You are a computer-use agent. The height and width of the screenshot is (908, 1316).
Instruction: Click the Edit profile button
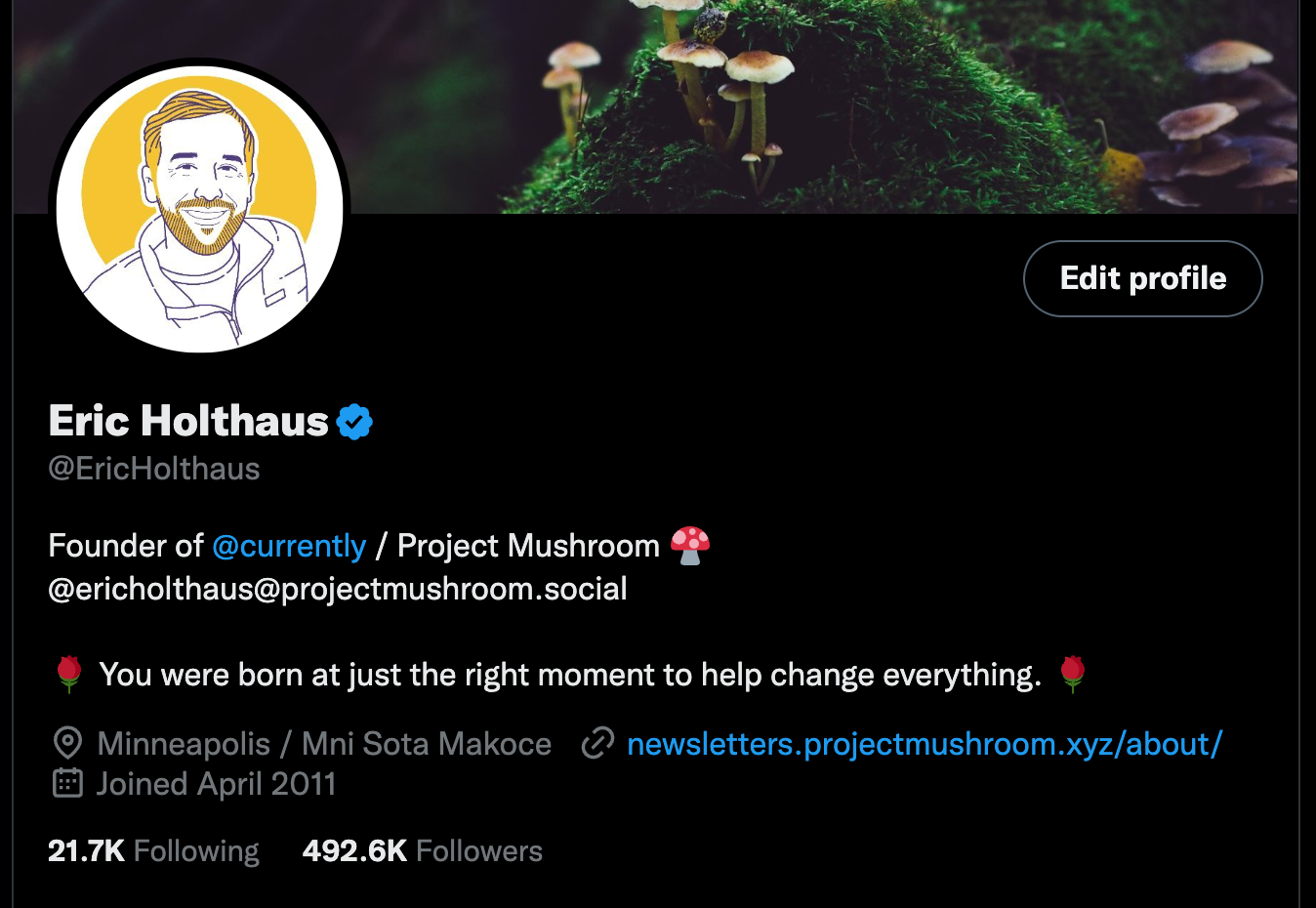[x=1143, y=278]
